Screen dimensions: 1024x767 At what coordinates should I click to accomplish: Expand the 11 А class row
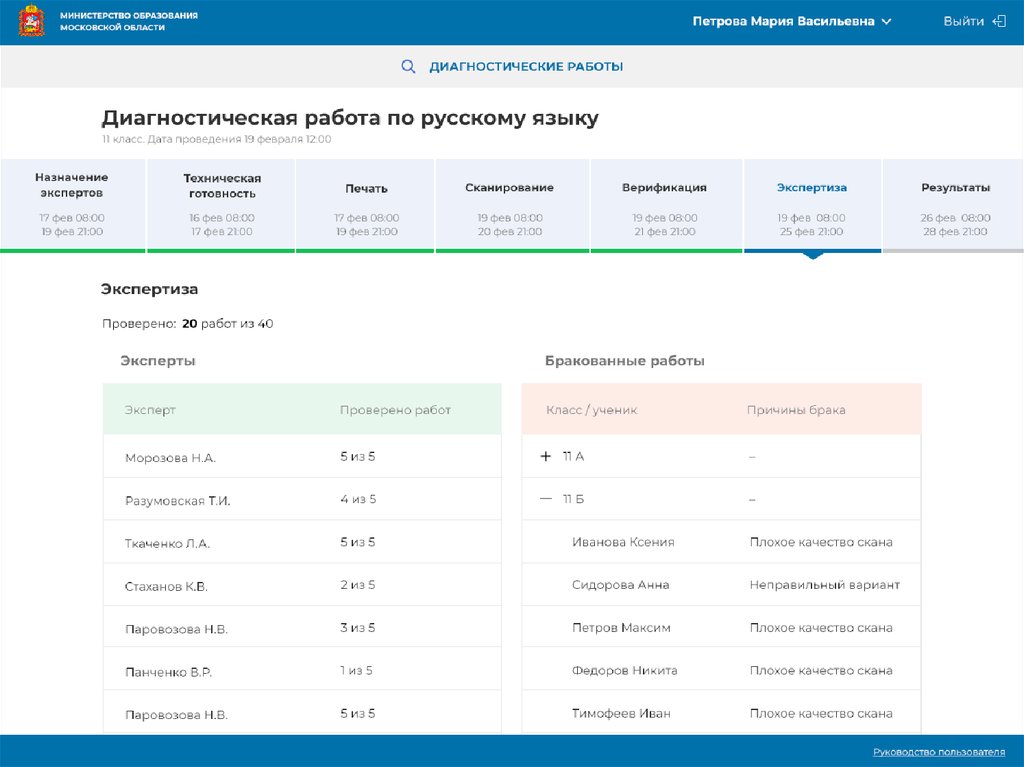click(x=546, y=456)
